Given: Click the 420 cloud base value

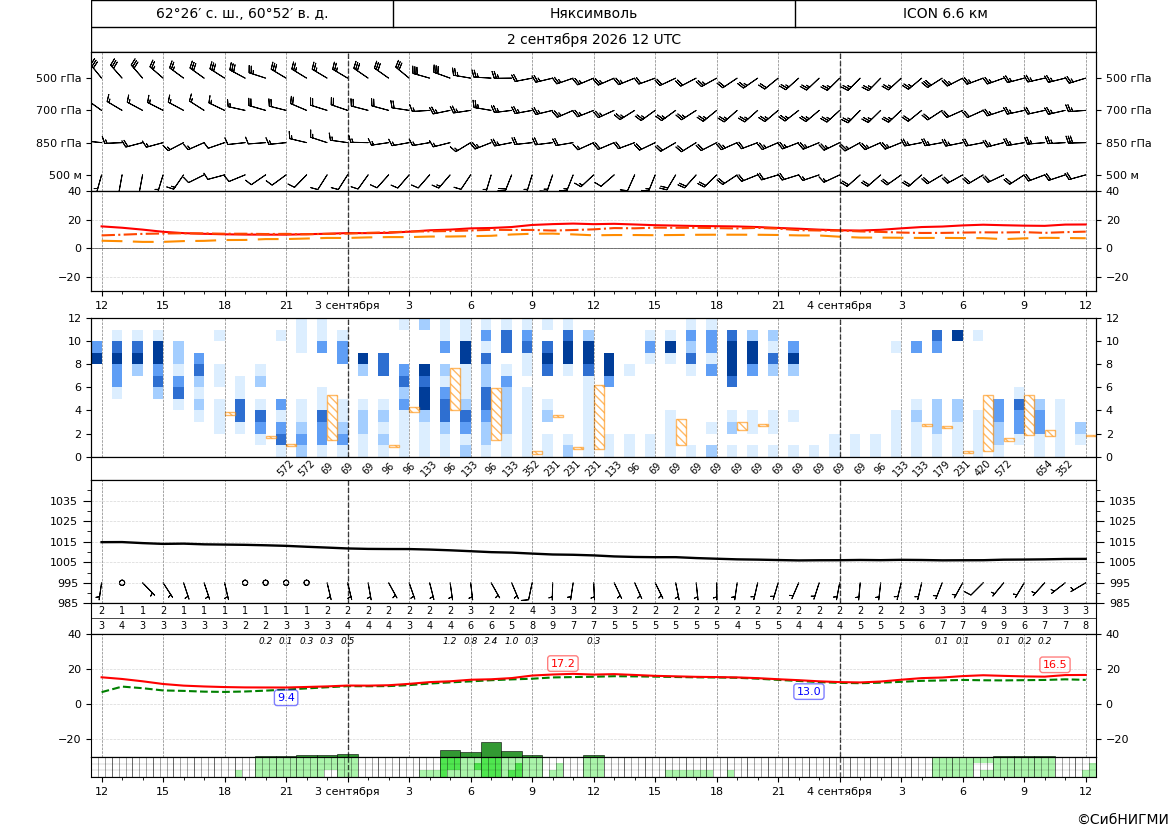Looking at the screenshot, I should point(982,469).
